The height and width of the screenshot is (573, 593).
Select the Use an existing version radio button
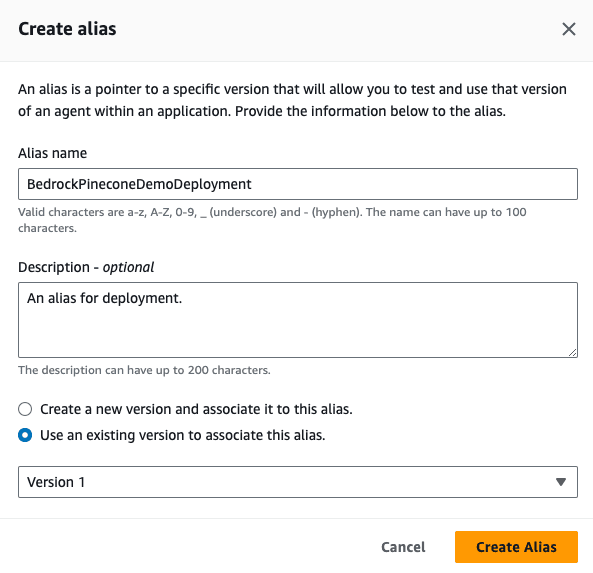coord(25,435)
